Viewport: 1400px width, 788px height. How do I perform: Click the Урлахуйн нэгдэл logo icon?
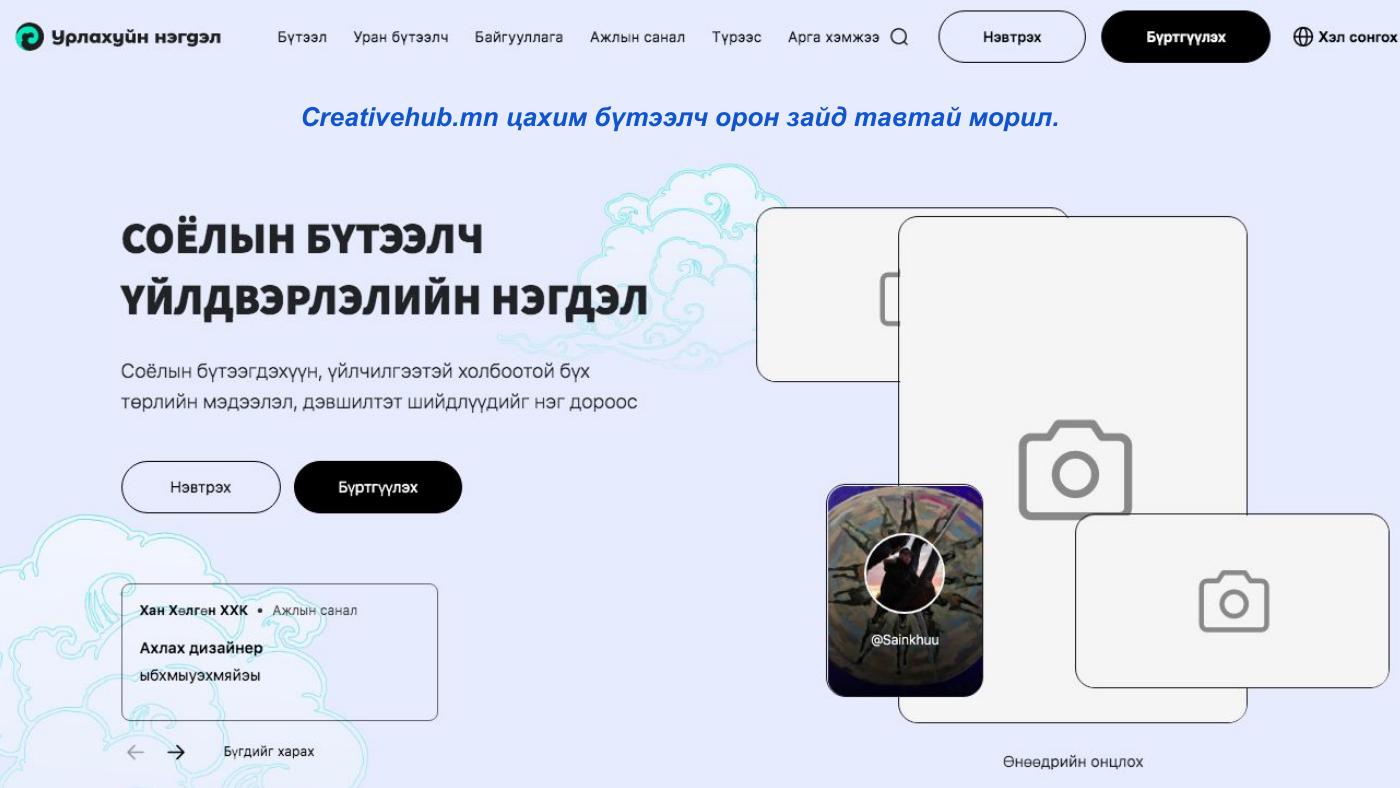[30, 37]
